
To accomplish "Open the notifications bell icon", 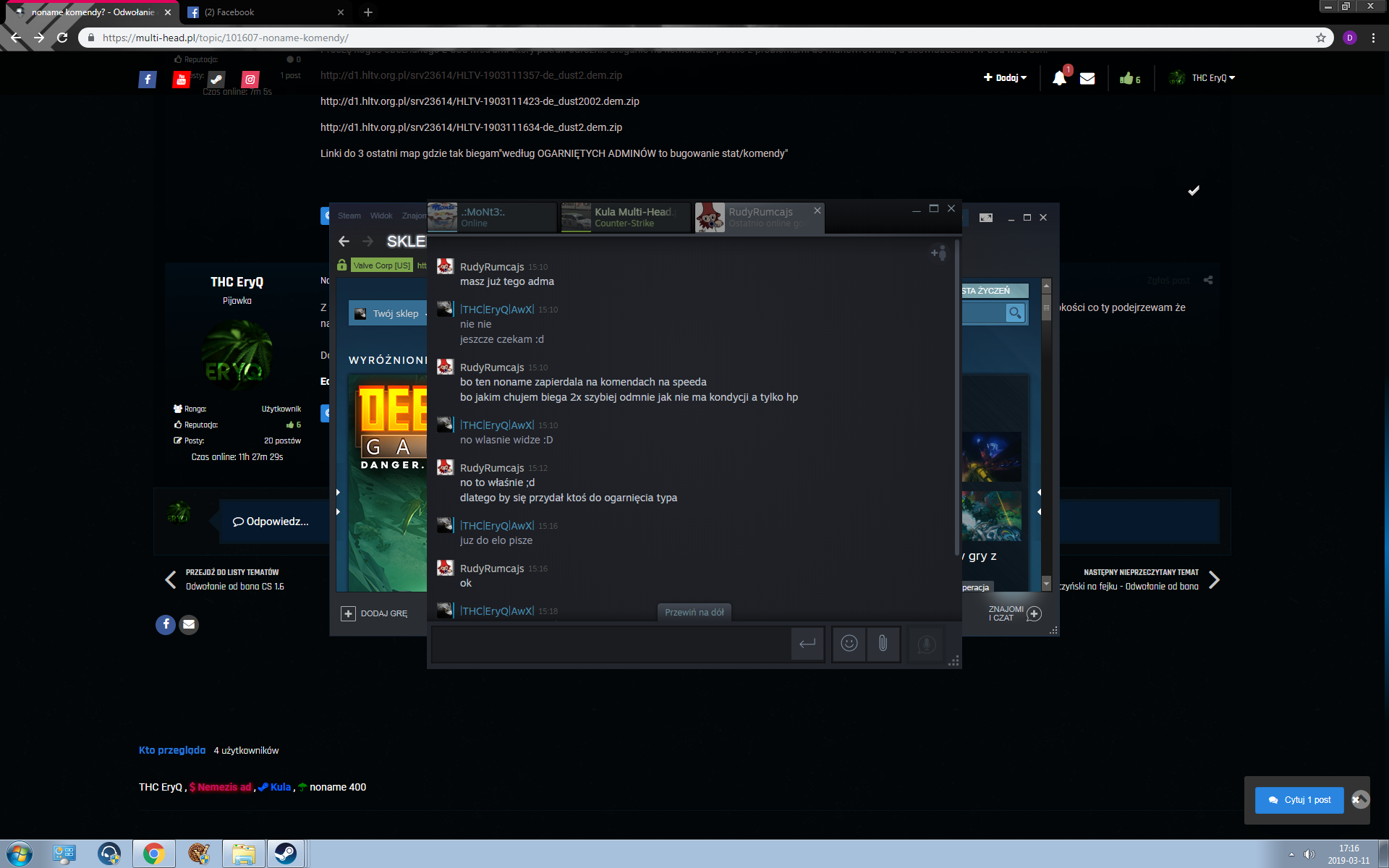I will point(1059,78).
